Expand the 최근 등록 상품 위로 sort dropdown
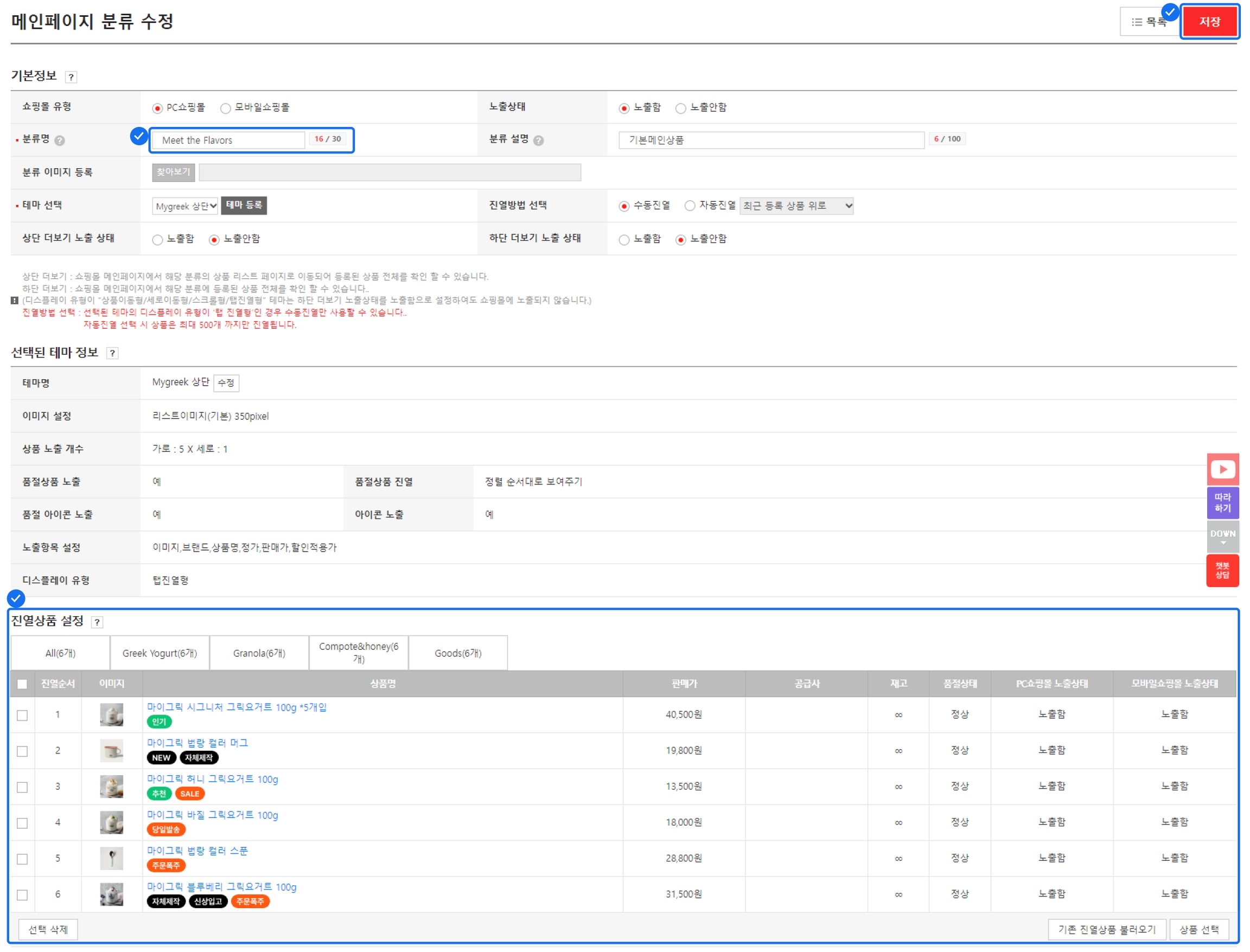 796,206
